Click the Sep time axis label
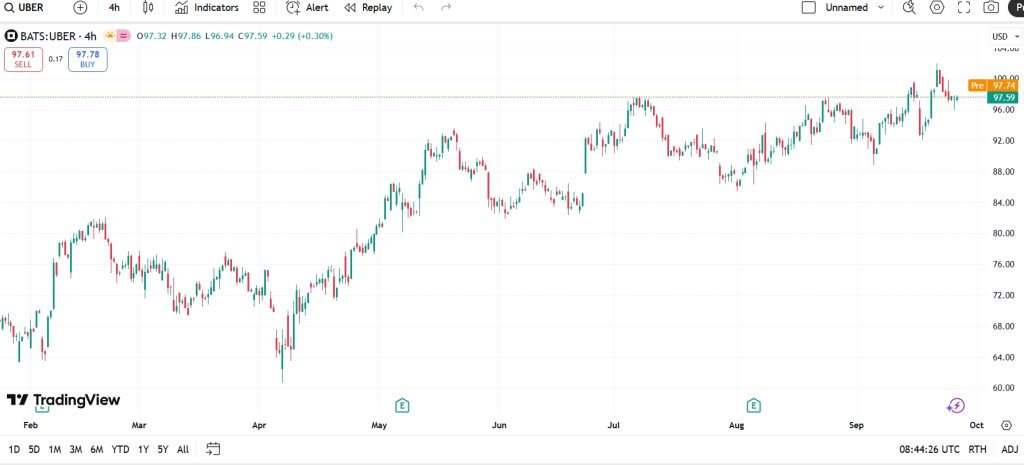The width and height of the screenshot is (1024, 465). pos(856,426)
